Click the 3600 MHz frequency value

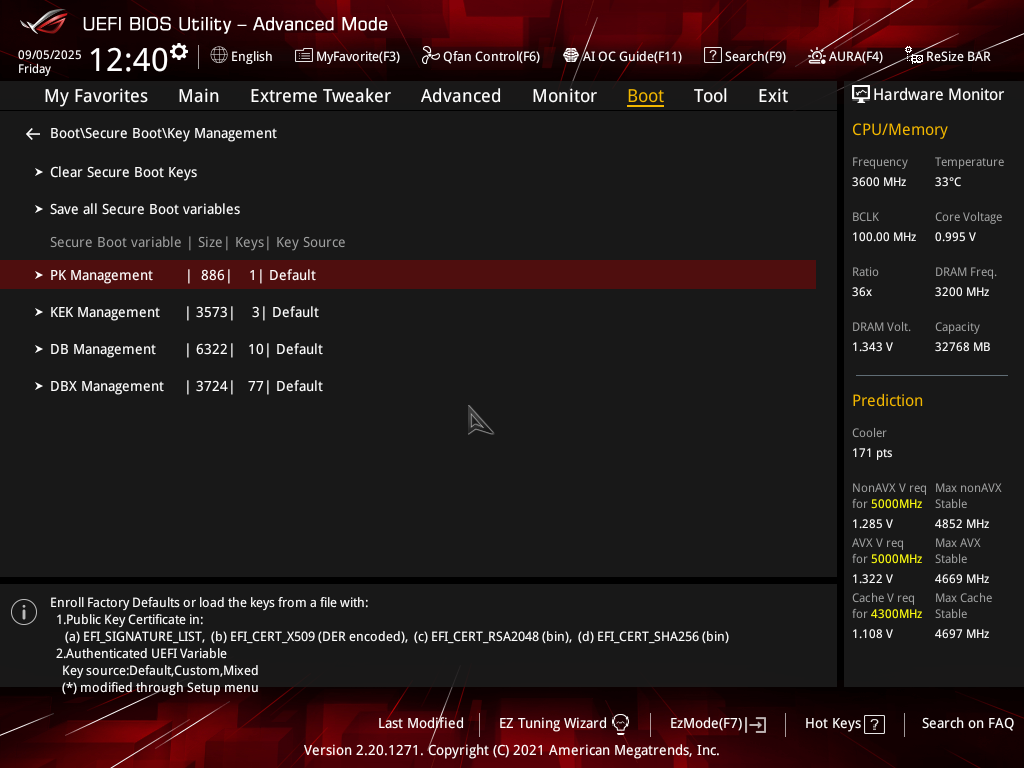pyautogui.click(x=878, y=182)
